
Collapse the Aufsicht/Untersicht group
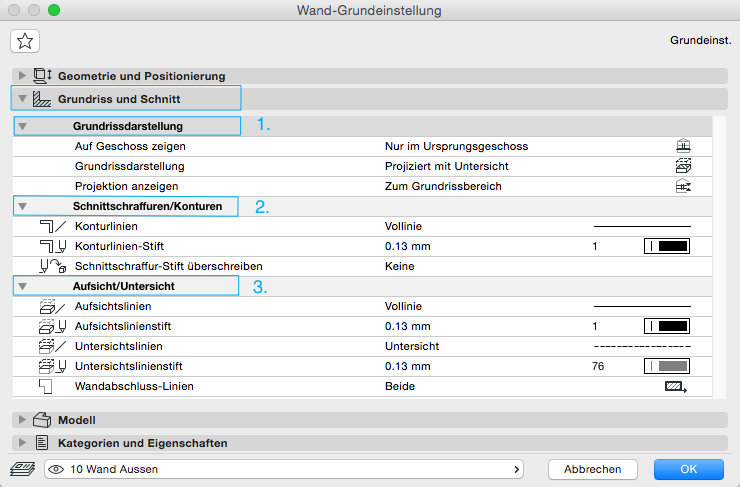[x=22, y=287]
